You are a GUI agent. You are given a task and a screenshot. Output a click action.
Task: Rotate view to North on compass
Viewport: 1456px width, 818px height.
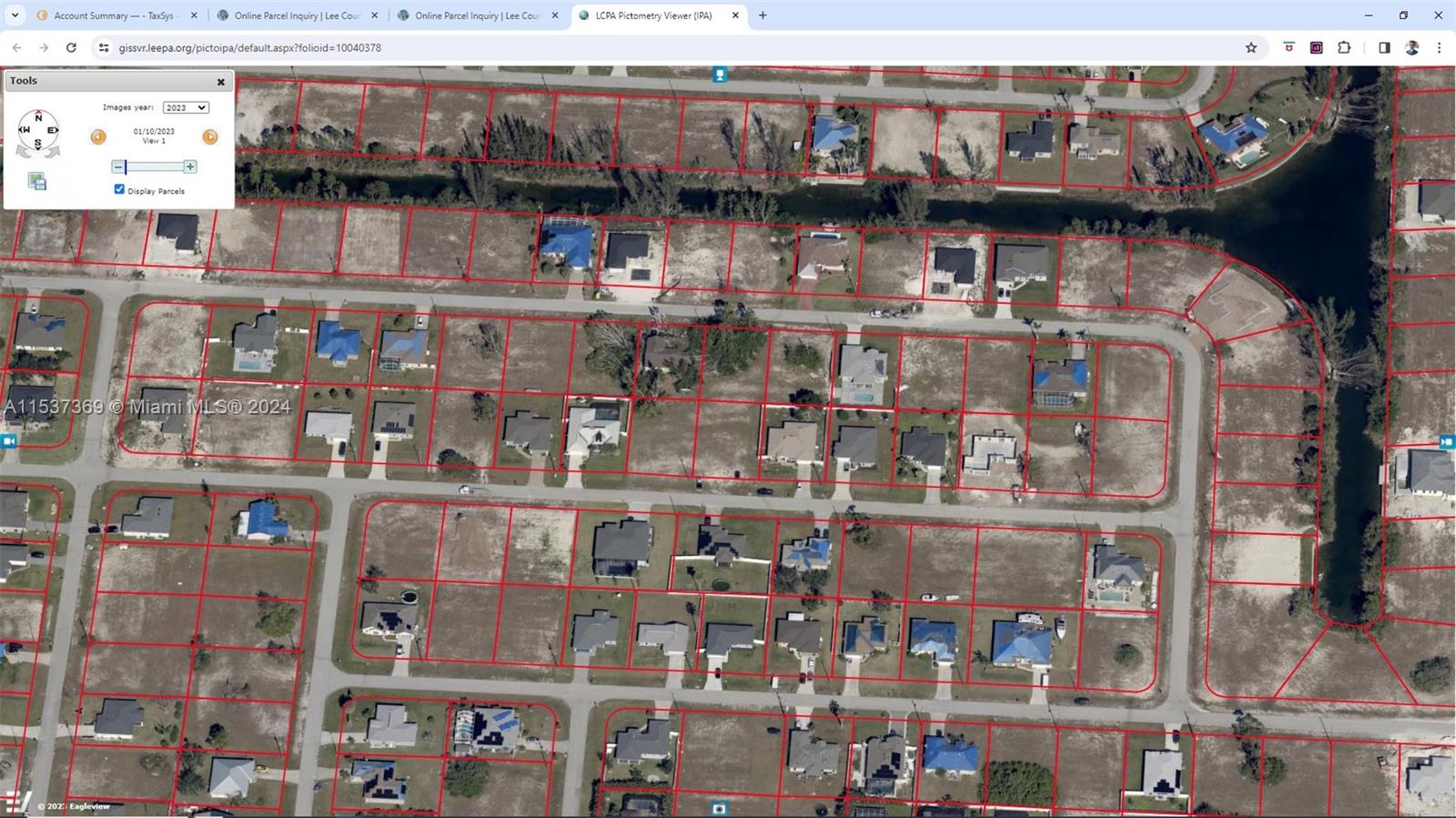tap(38, 117)
